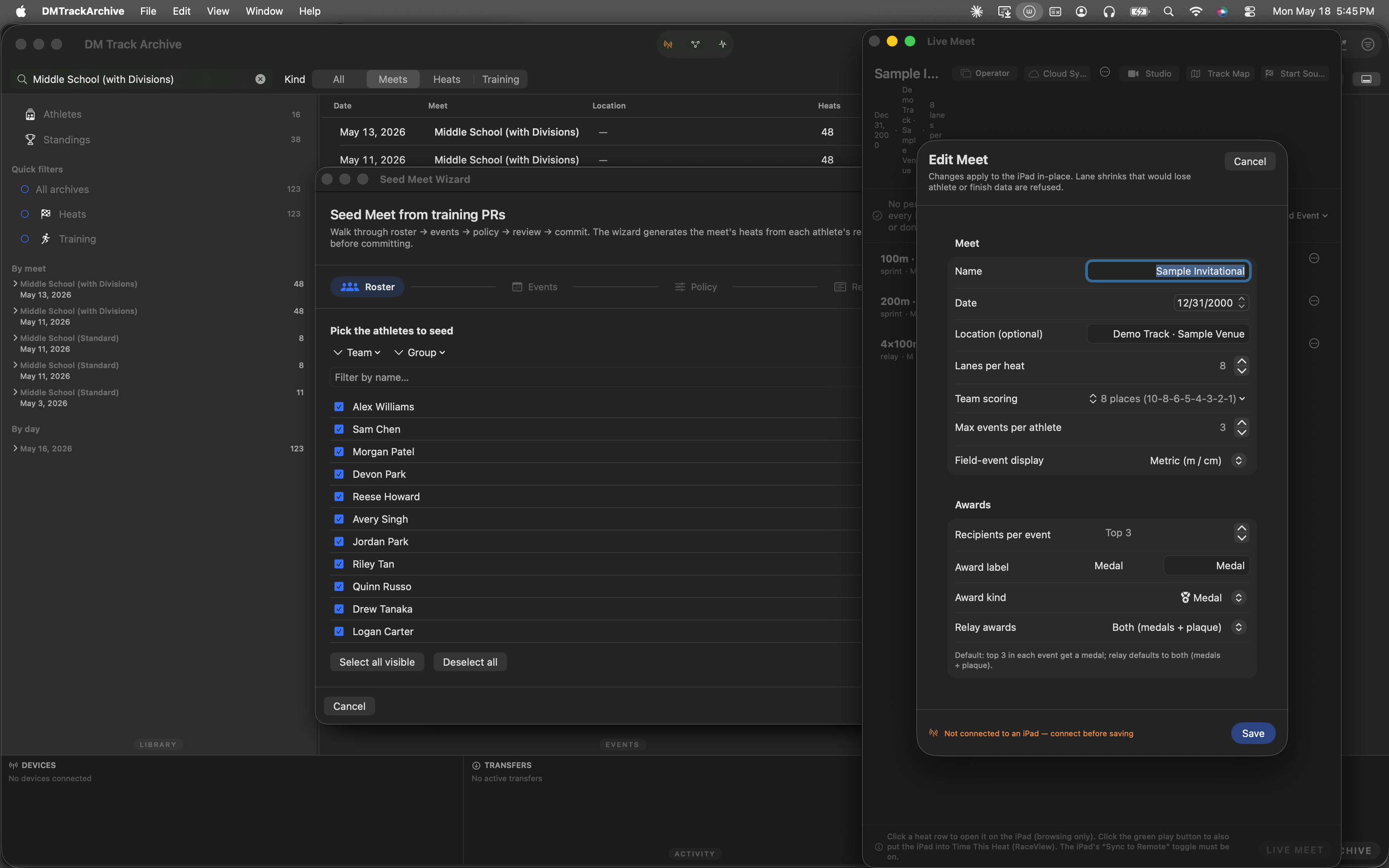Expand Middle School (with Divisions) May 13 meet

point(15,284)
